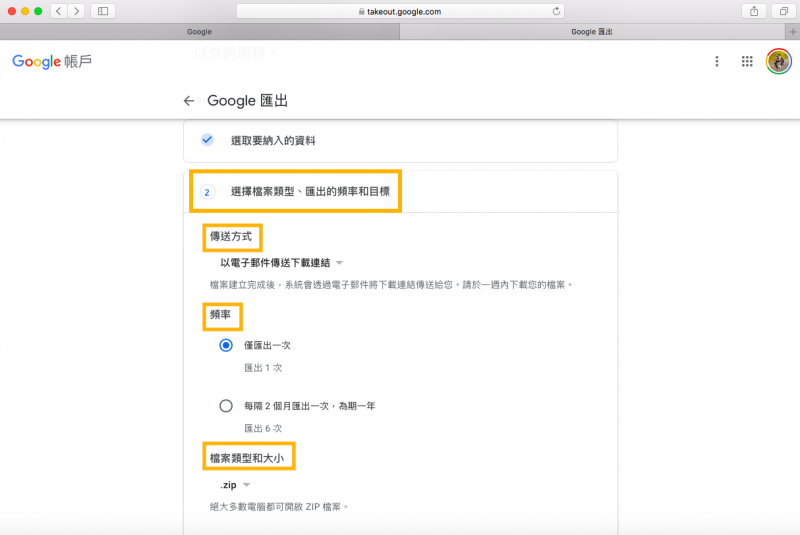Add a new tab with plus icon

[792, 32]
